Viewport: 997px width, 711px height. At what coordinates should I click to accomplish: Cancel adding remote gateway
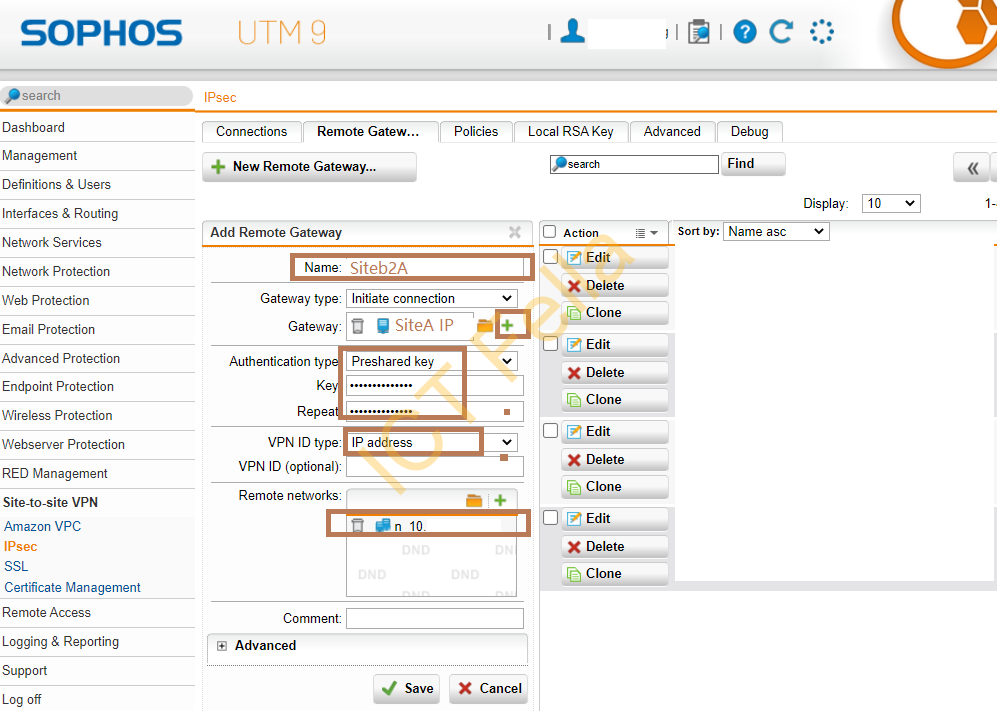coord(488,689)
